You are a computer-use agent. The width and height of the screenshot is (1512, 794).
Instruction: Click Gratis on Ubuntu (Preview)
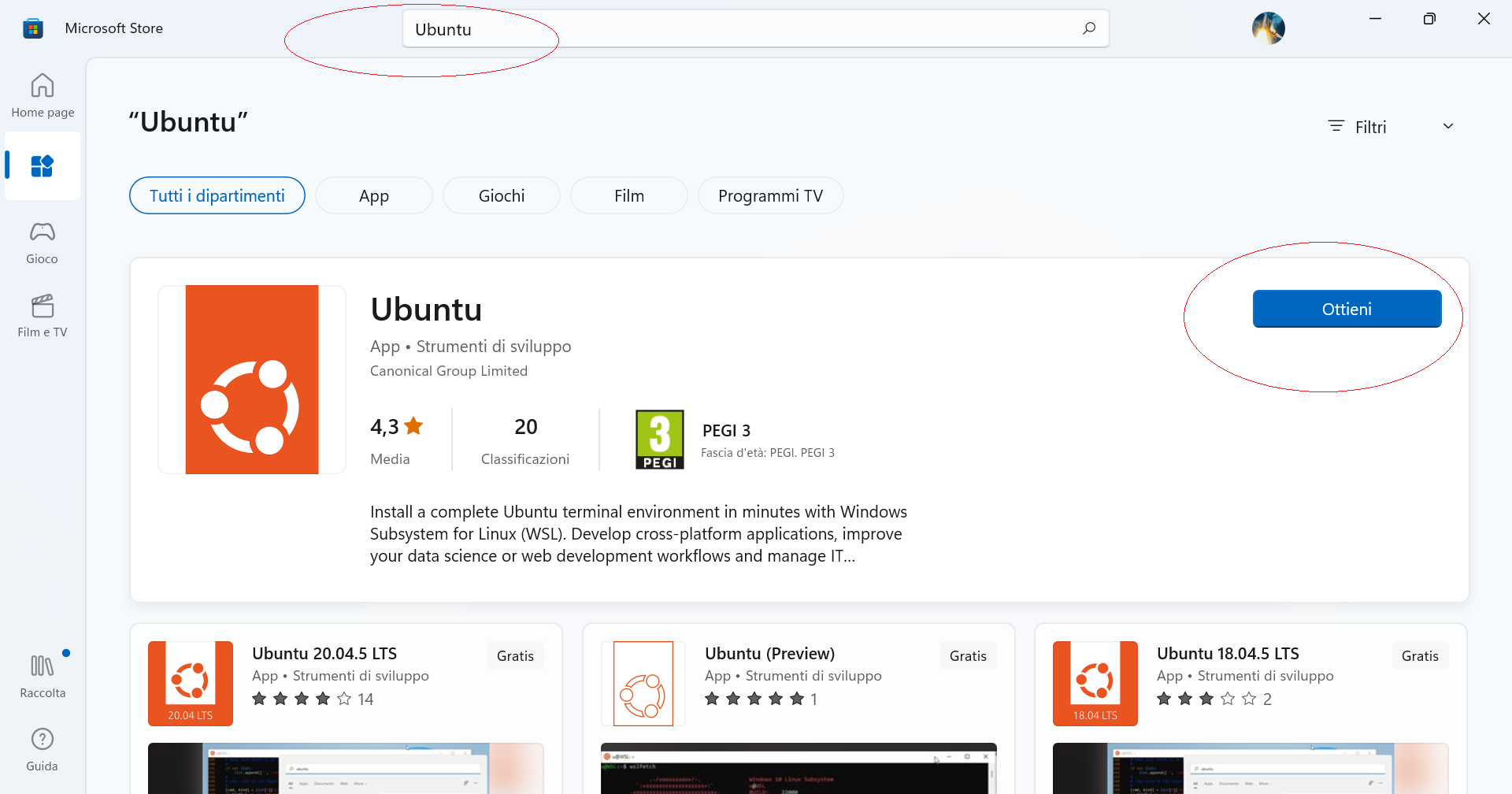pyautogui.click(x=968, y=655)
